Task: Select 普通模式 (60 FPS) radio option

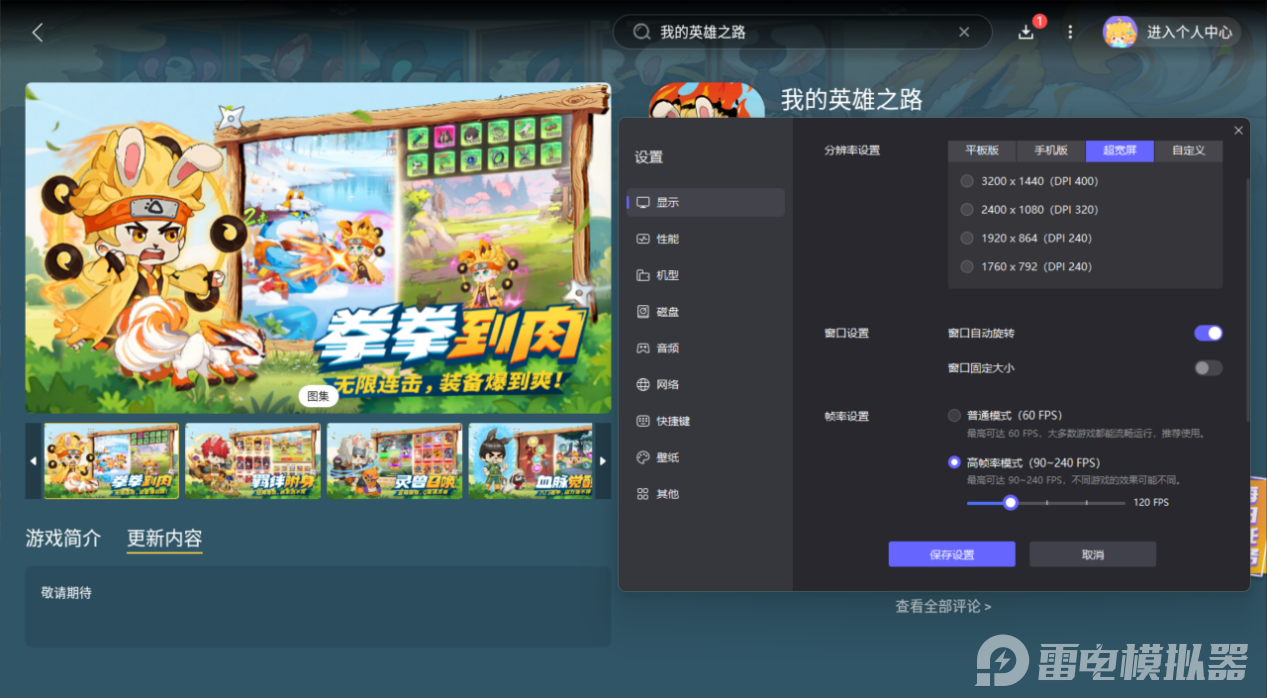Action: coord(954,415)
